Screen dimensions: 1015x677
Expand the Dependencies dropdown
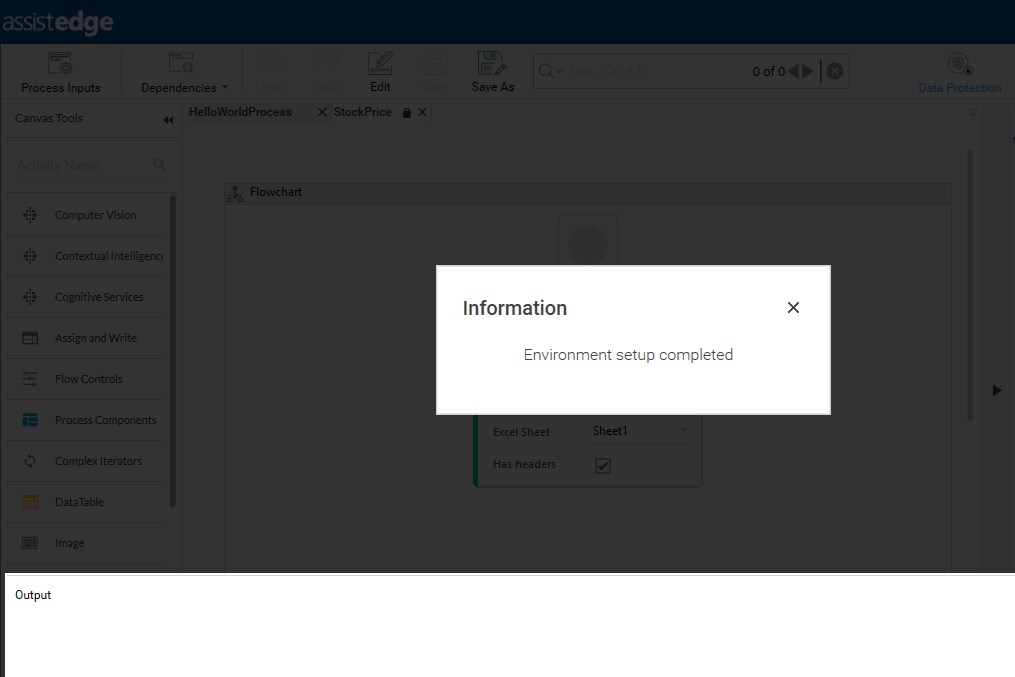pos(184,73)
